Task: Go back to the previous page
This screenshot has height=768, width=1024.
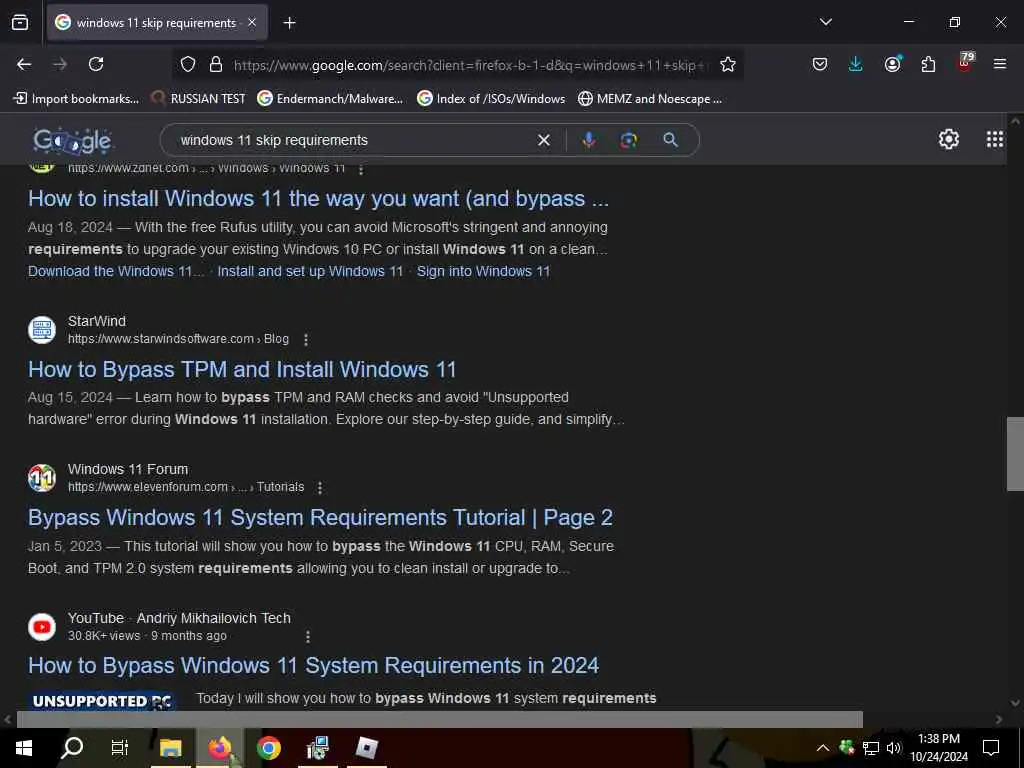Action: pyautogui.click(x=24, y=64)
